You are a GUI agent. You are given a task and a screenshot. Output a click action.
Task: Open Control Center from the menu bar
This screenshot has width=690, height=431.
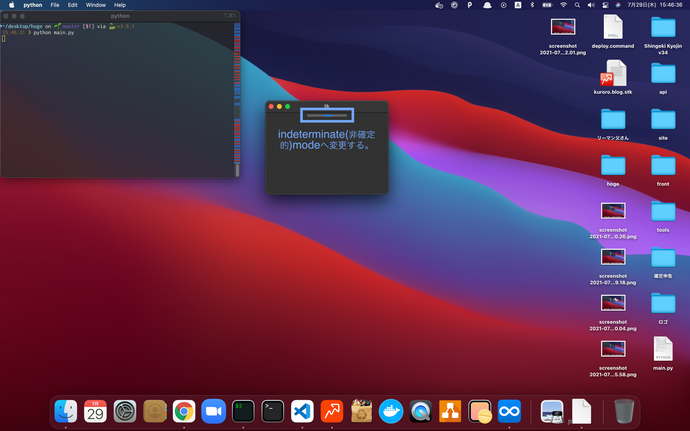[x=605, y=5]
